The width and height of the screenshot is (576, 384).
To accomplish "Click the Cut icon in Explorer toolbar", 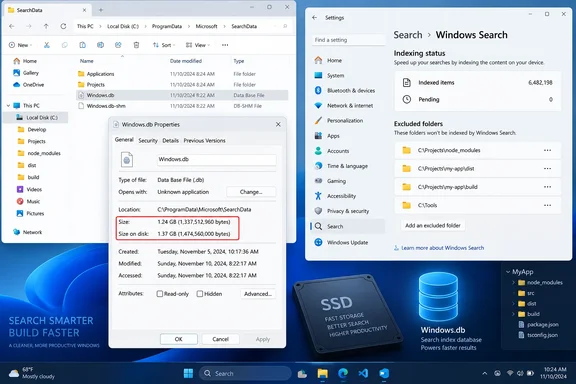I will [46, 45].
